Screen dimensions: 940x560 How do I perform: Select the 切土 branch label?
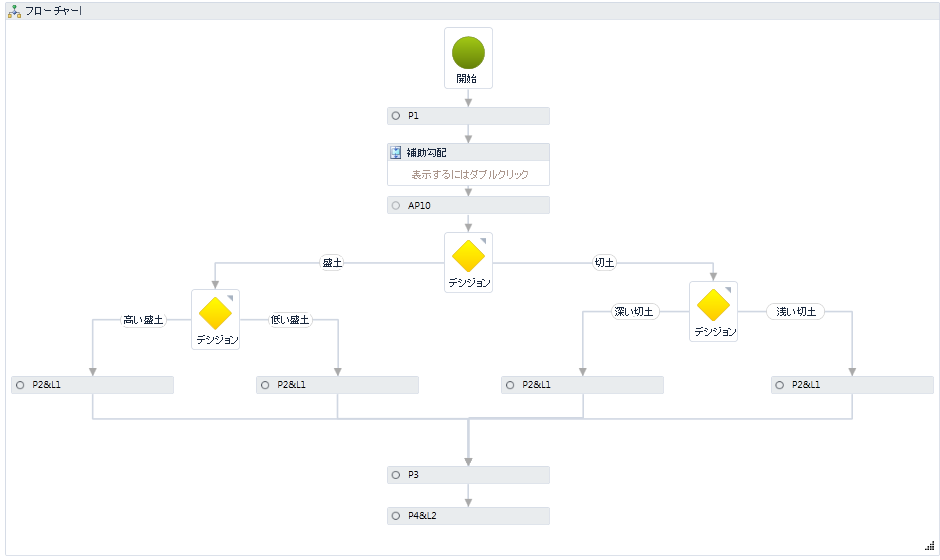pyautogui.click(x=604, y=263)
